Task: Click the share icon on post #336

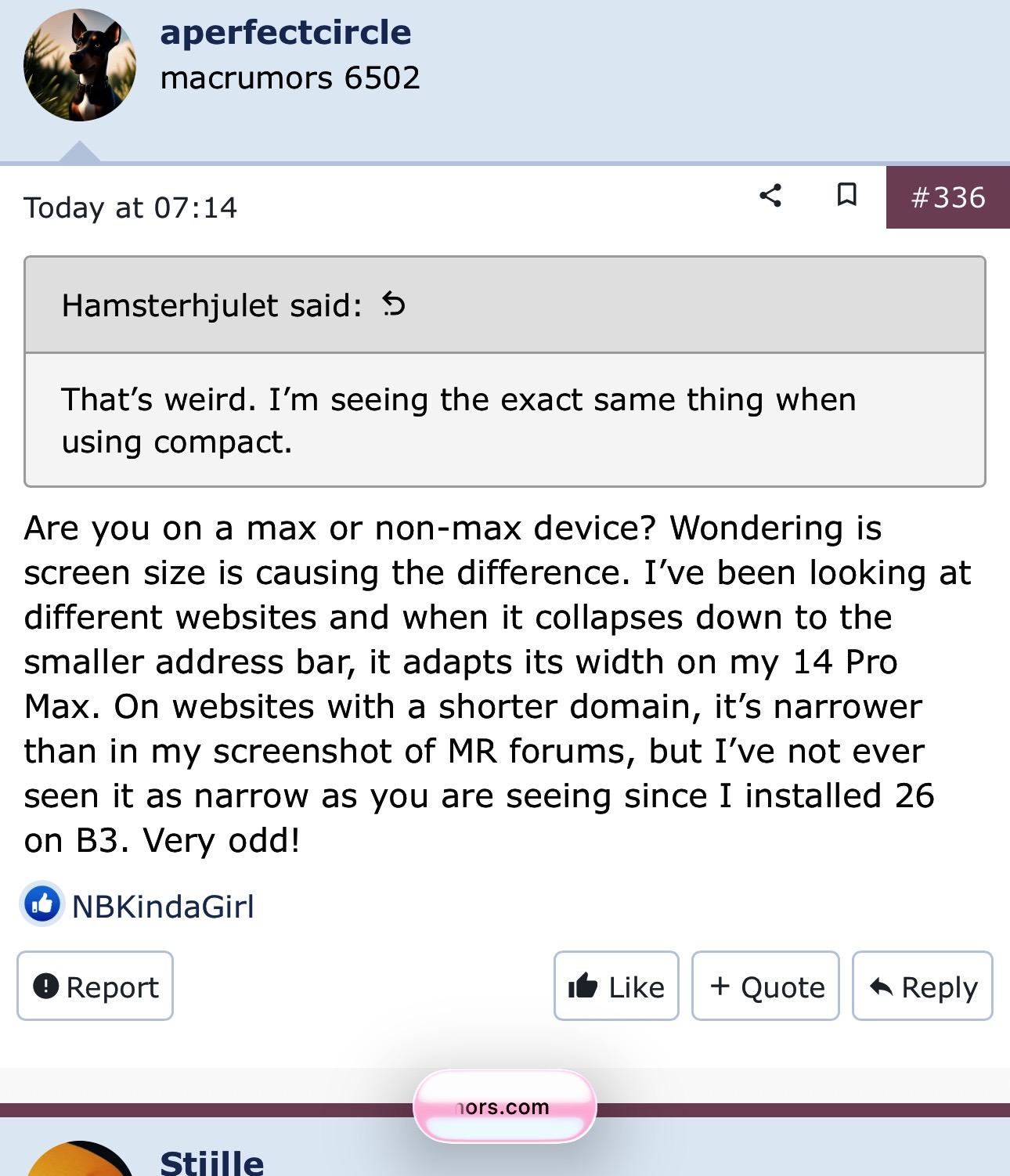Action: pos(770,196)
